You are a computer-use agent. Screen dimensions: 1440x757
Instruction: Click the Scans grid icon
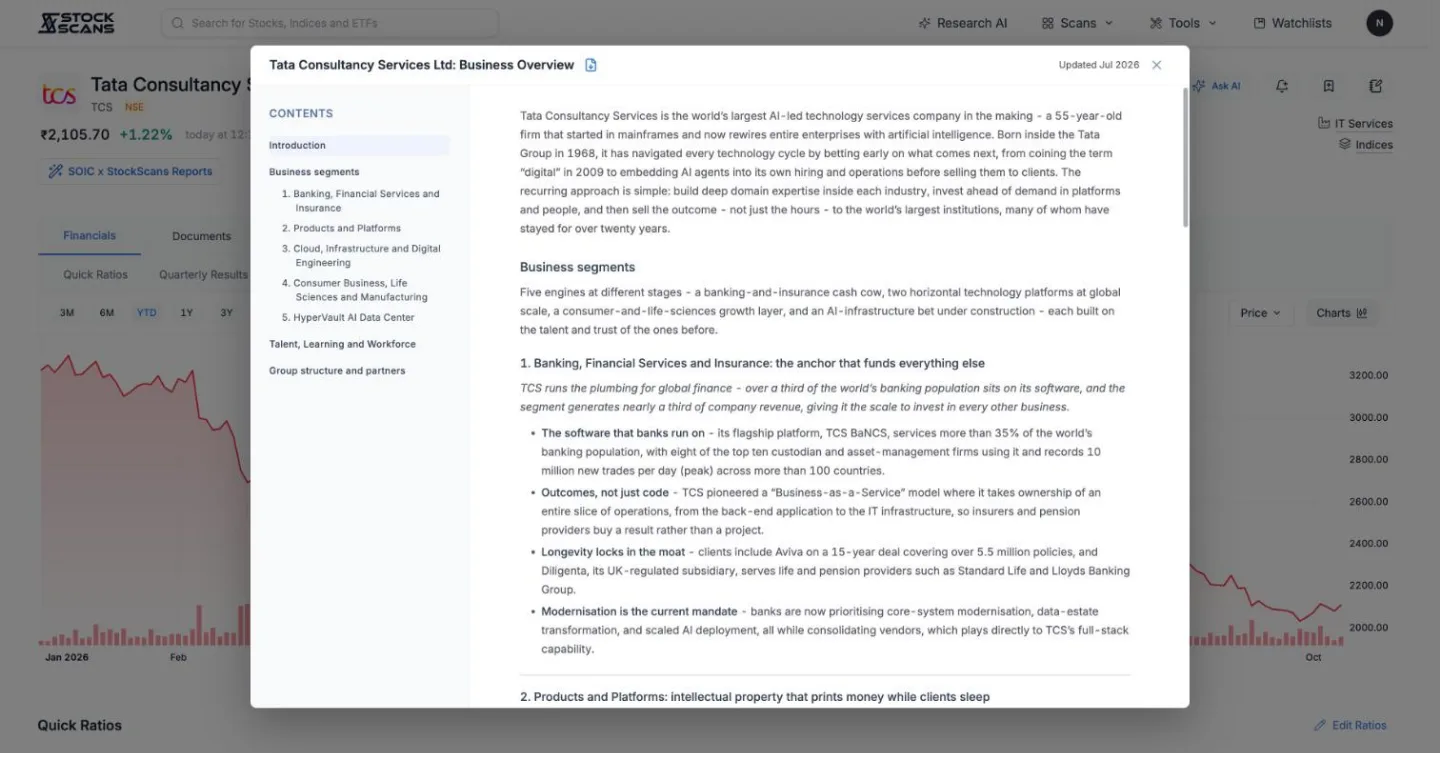tap(1048, 23)
